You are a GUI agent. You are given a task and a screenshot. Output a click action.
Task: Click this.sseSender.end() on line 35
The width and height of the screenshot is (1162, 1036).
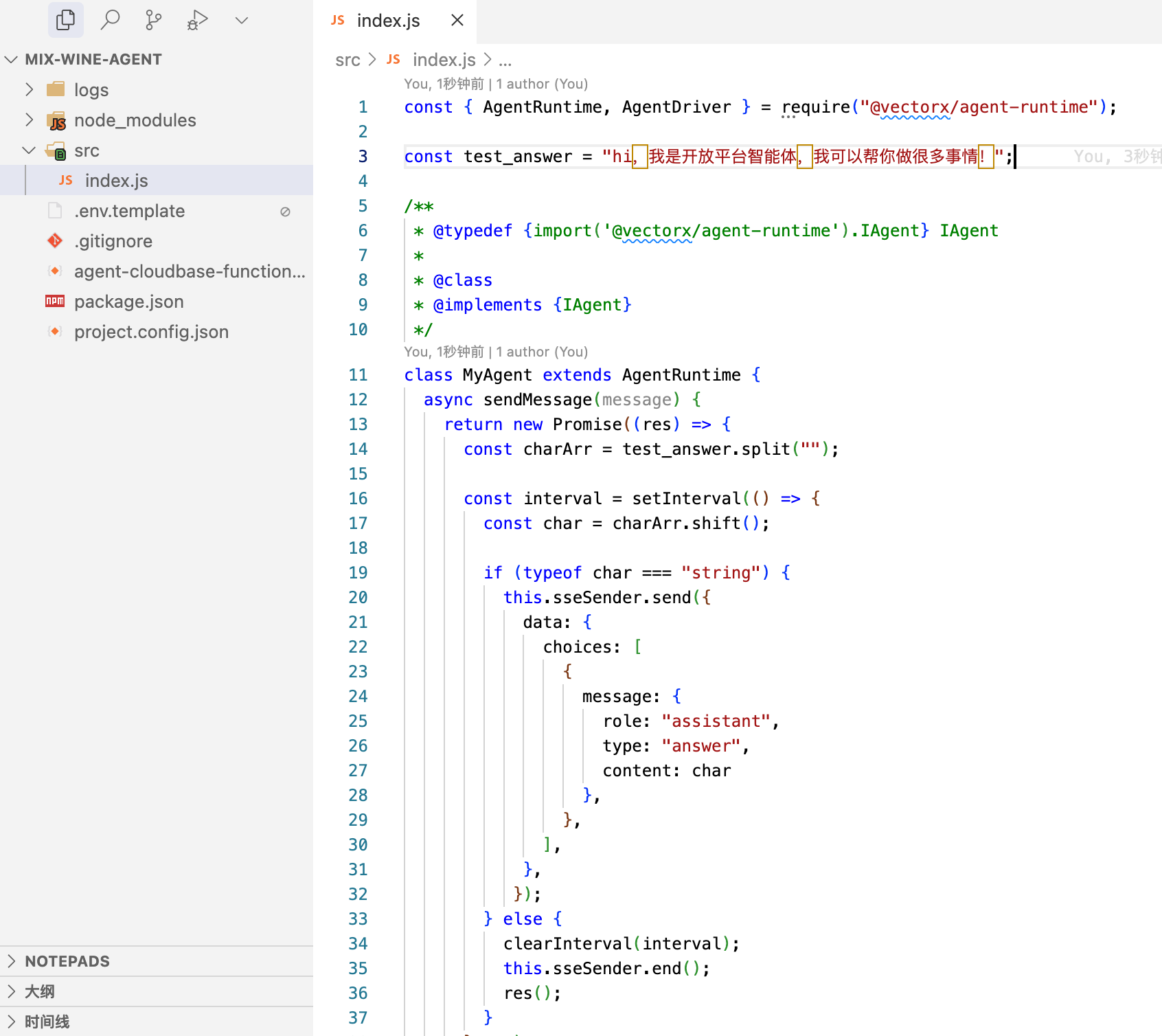(x=602, y=969)
